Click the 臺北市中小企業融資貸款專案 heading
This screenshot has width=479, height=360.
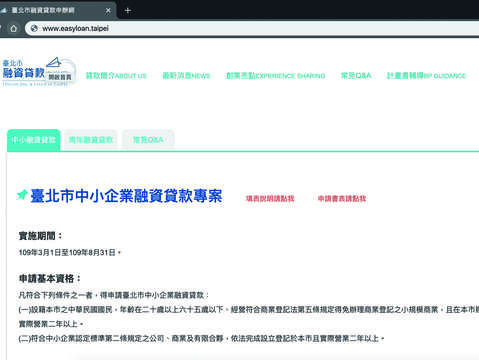[x=126, y=196]
